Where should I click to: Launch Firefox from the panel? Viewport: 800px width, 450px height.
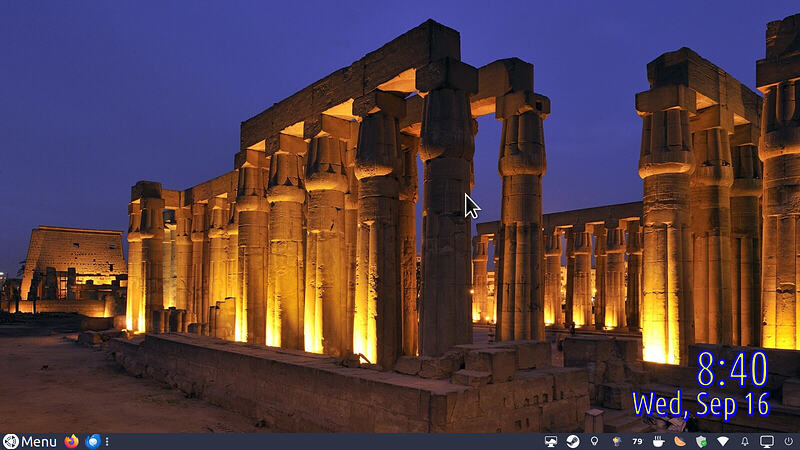click(71, 441)
